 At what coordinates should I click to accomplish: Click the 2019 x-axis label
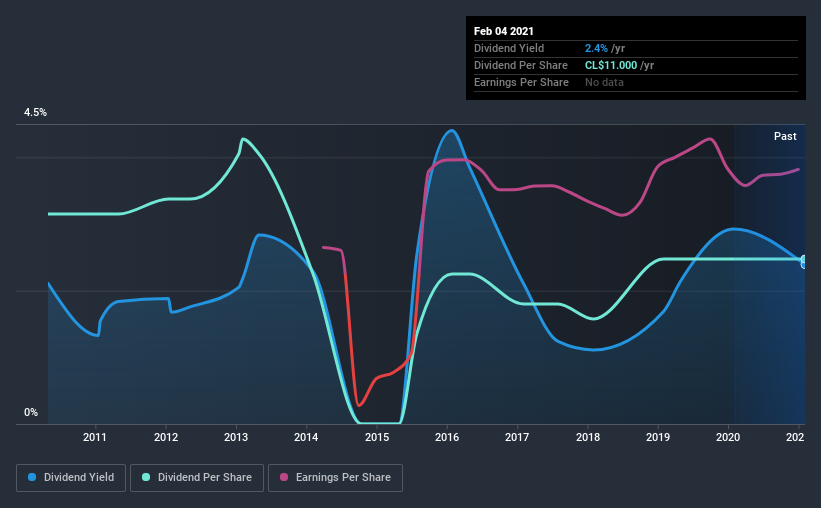coord(658,437)
